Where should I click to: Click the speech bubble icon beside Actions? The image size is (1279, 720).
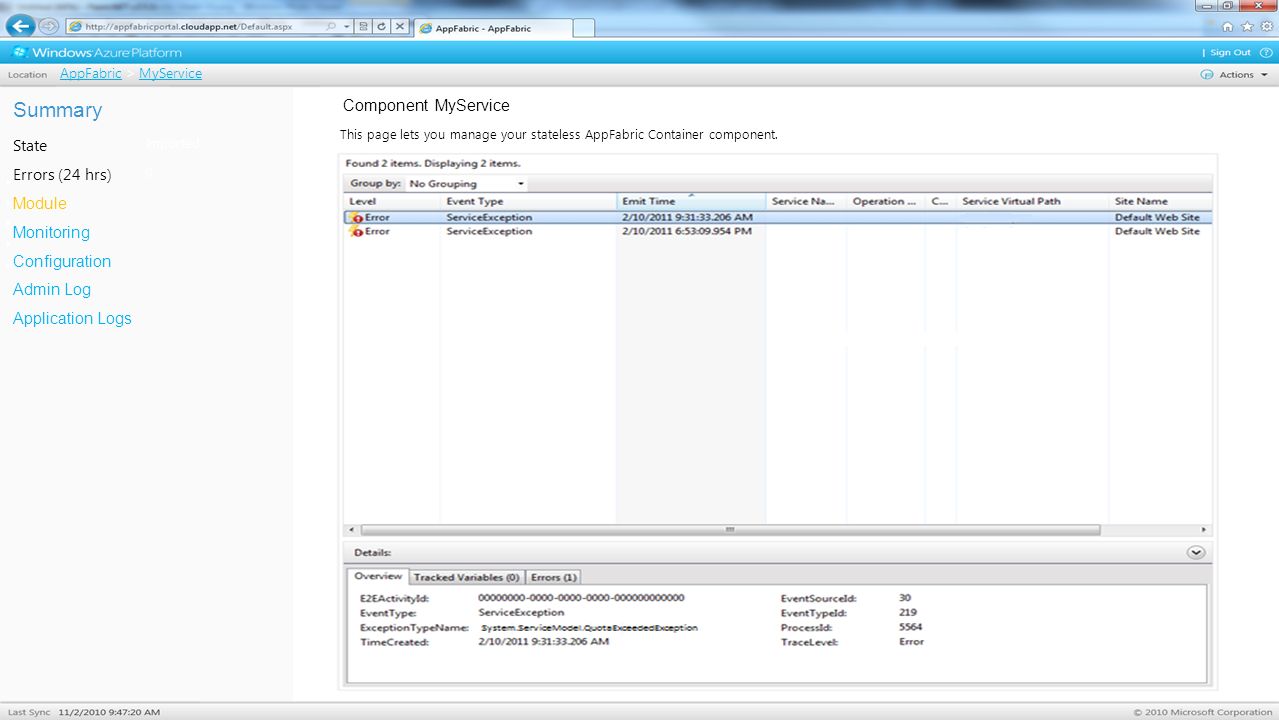click(1206, 75)
